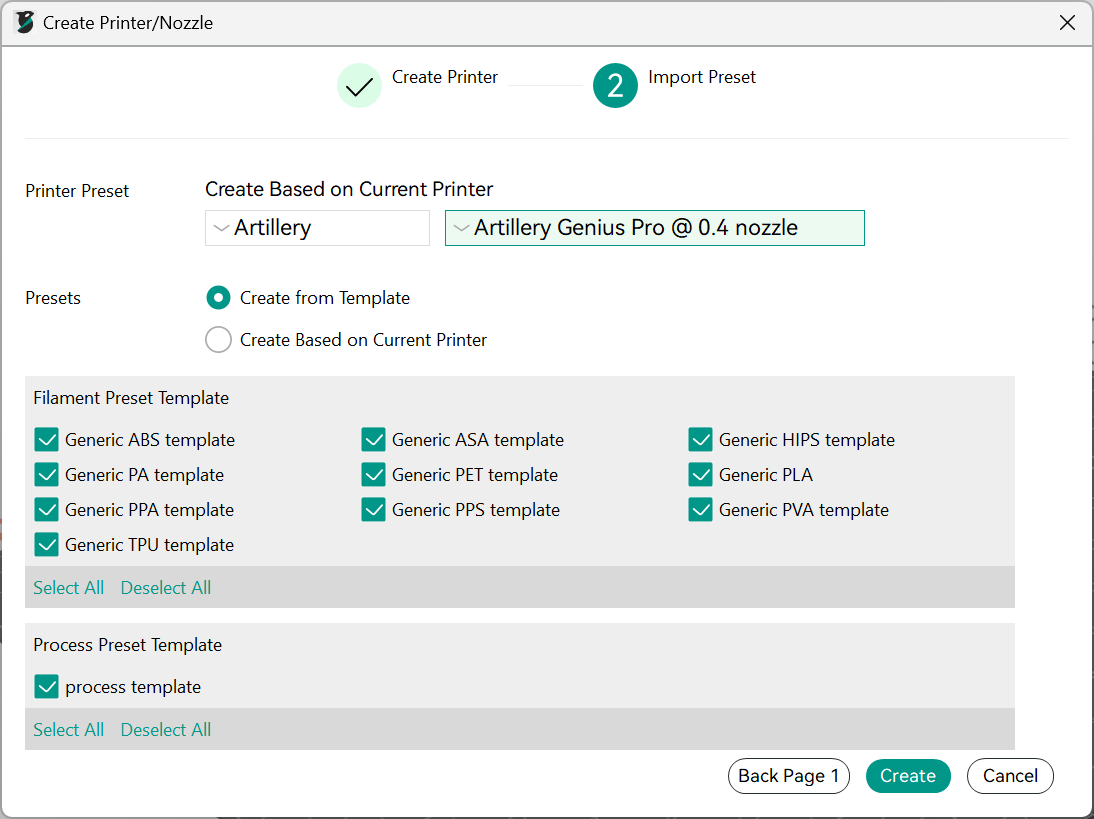
Task: Uncheck Generic HIPS template
Action: [x=700, y=439]
